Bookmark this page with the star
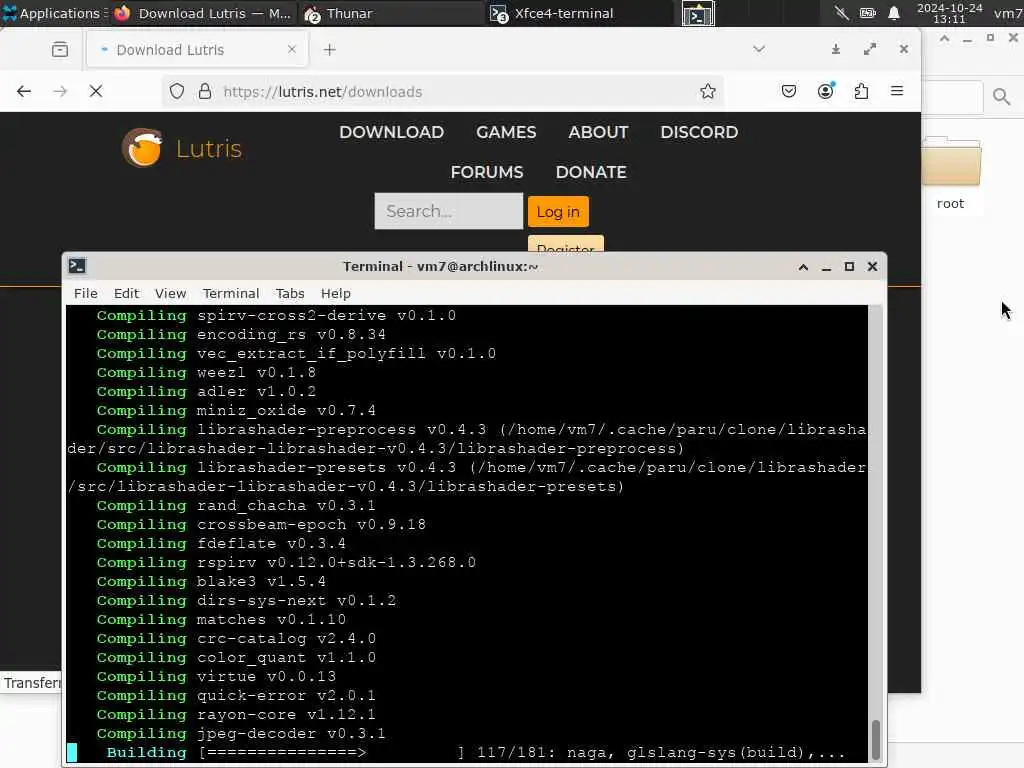 (x=708, y=91)
